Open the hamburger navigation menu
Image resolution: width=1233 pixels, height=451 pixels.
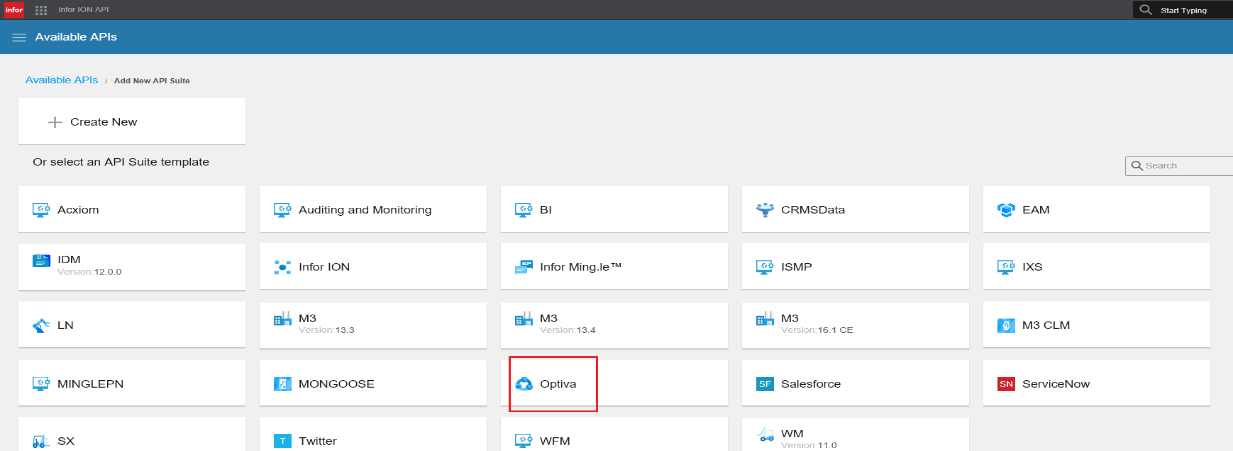19,37
